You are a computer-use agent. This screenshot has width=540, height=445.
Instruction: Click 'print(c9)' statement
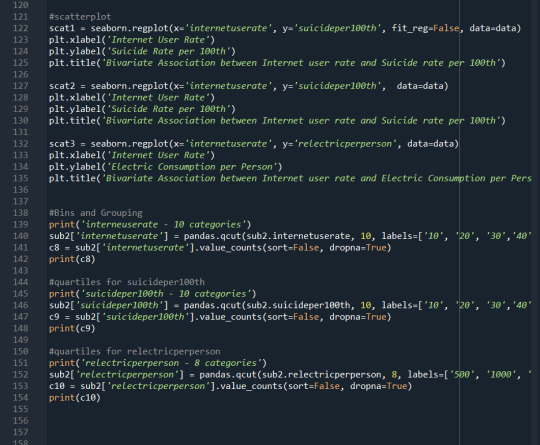pos(72,329)
